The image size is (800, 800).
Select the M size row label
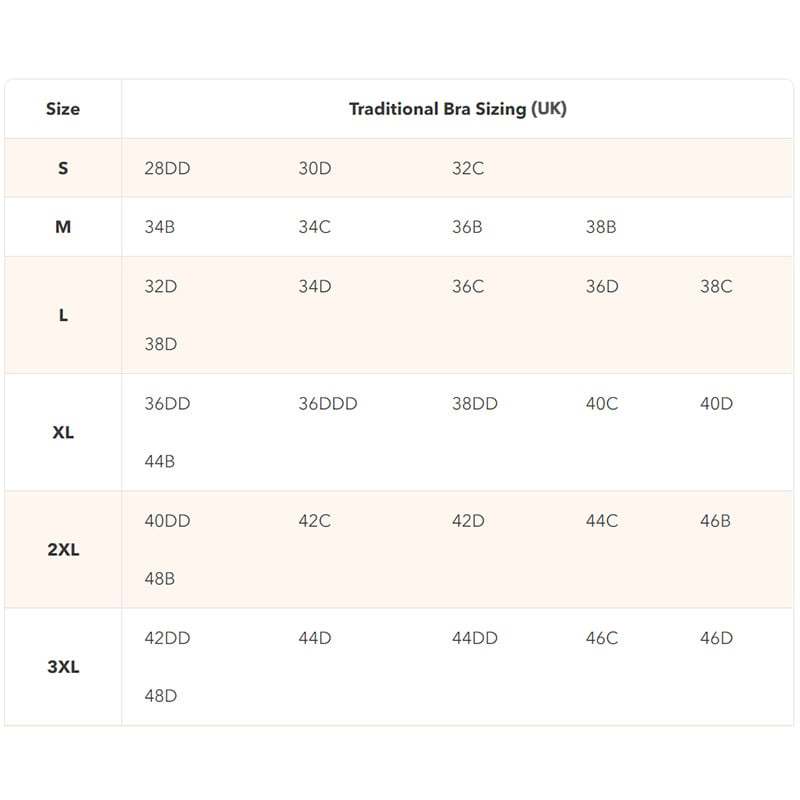coord(63,227)
